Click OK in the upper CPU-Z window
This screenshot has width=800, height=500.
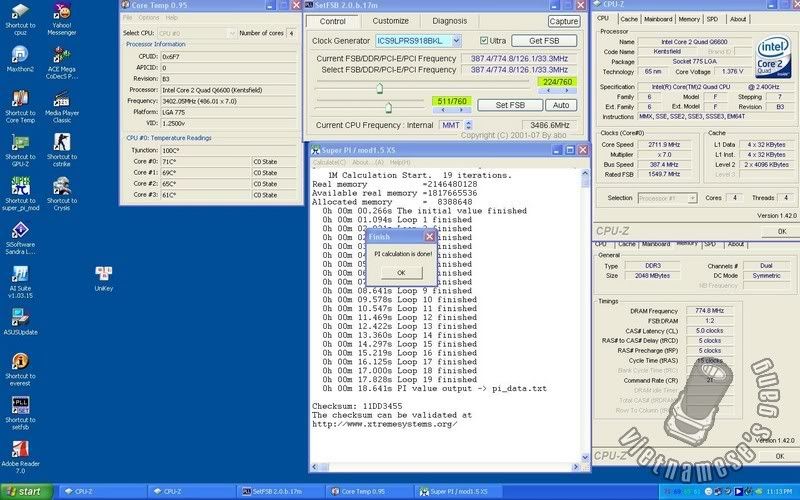tap(782, 232)
